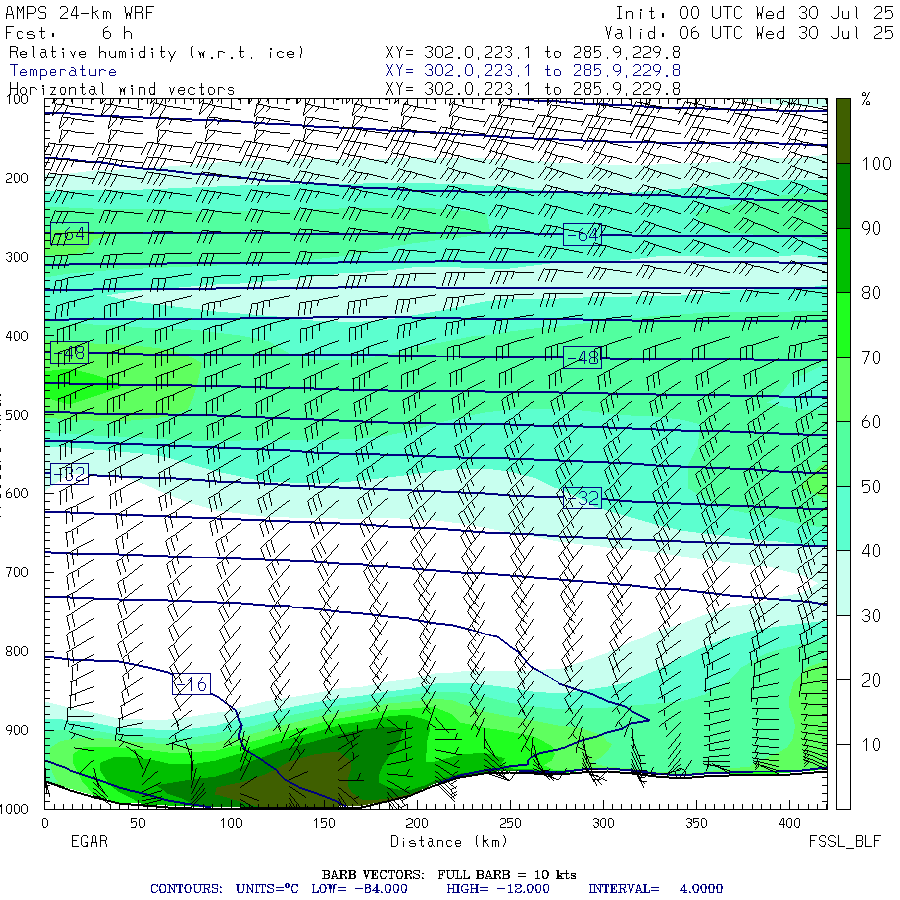Click the 40–50% turquoise colorbar swatch
900x900 pixels.
[843, 518]
